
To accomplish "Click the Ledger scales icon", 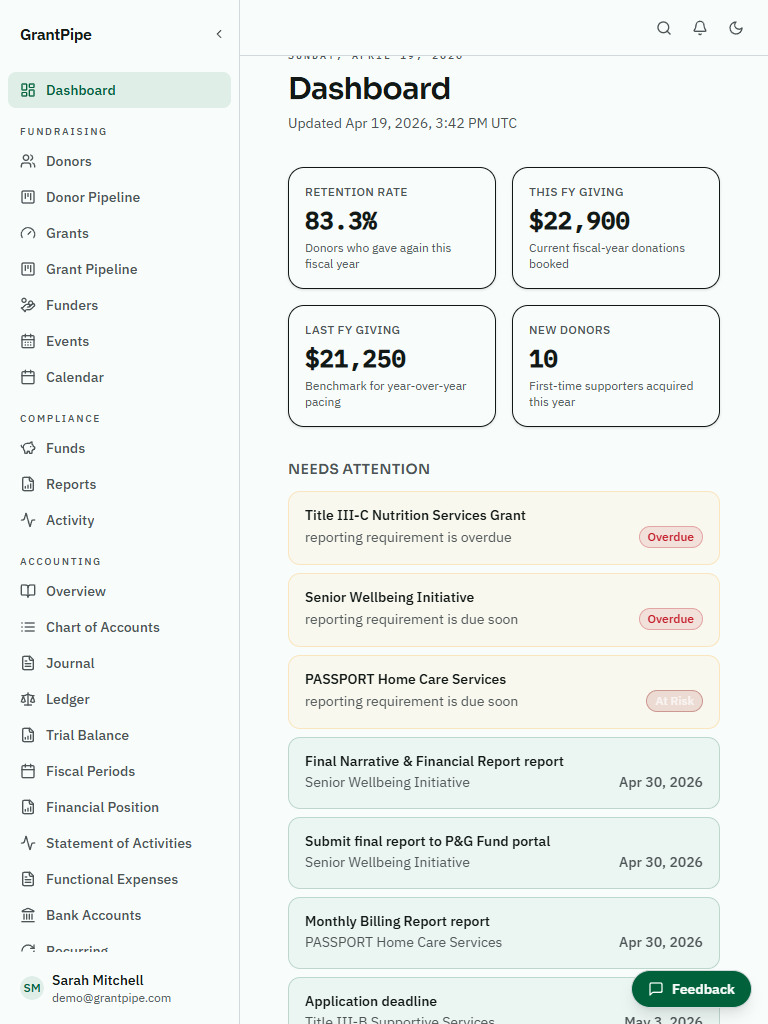I will [28, 699].
